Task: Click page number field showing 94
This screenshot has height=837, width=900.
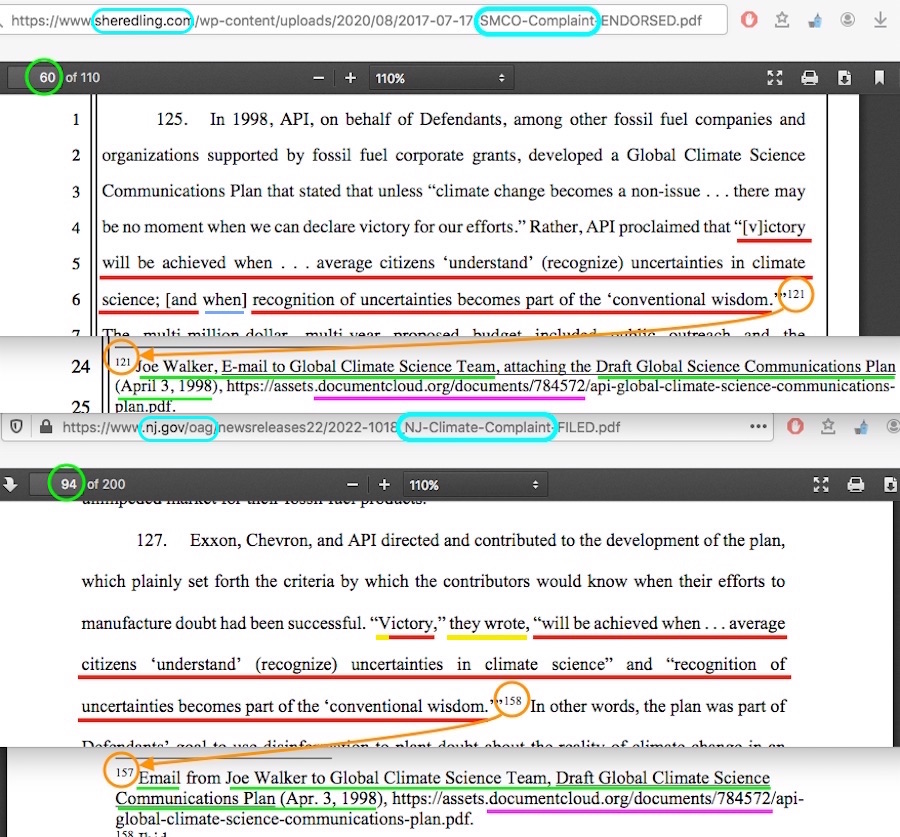Action: [67, 485]
